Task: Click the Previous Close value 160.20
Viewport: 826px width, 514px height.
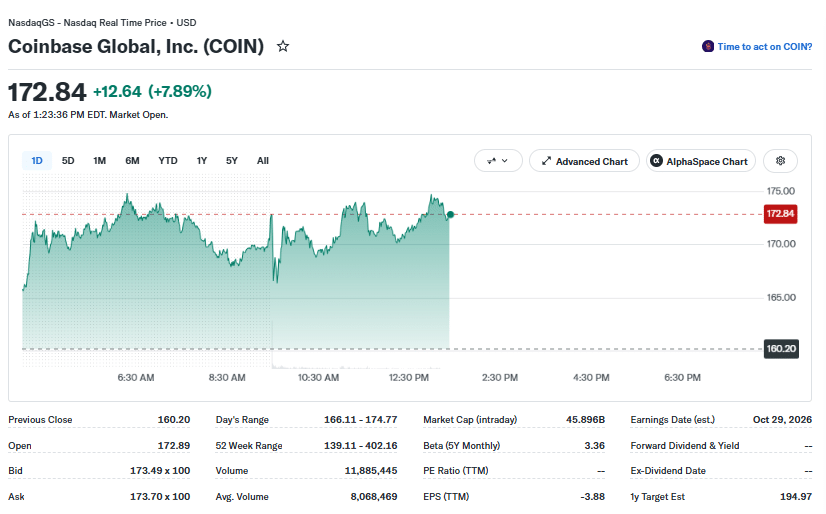Action: click(174, 420)
